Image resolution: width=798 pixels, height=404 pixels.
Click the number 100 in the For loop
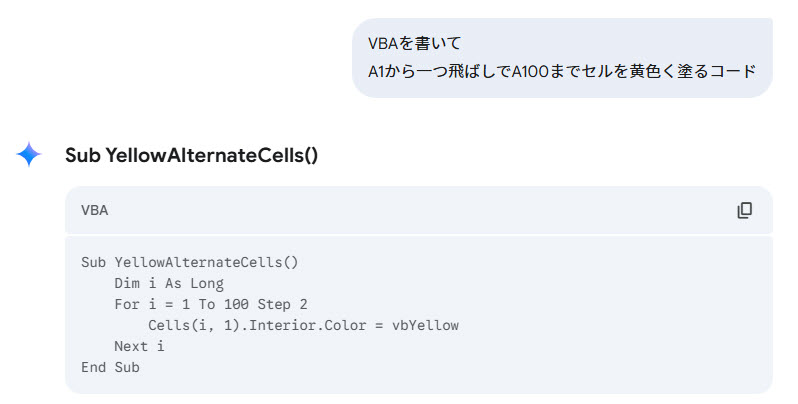[x=236, y=305]
